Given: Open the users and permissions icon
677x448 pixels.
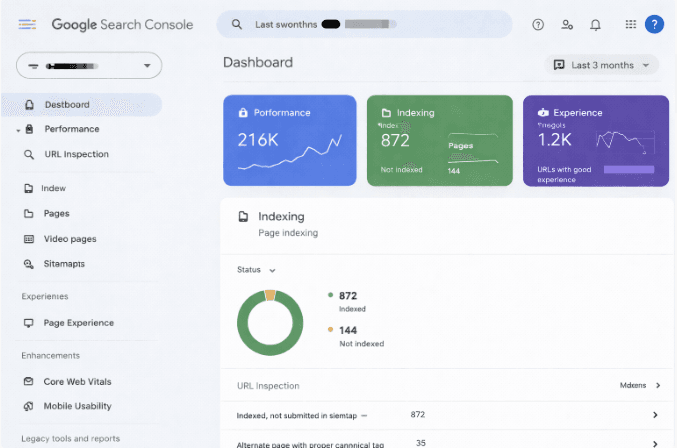Looking at the screenshot, I should coord(567,25).
